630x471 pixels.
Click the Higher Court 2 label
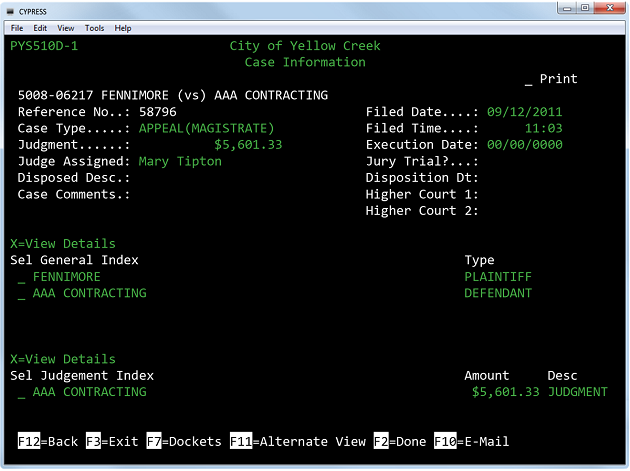coord(422,211)
